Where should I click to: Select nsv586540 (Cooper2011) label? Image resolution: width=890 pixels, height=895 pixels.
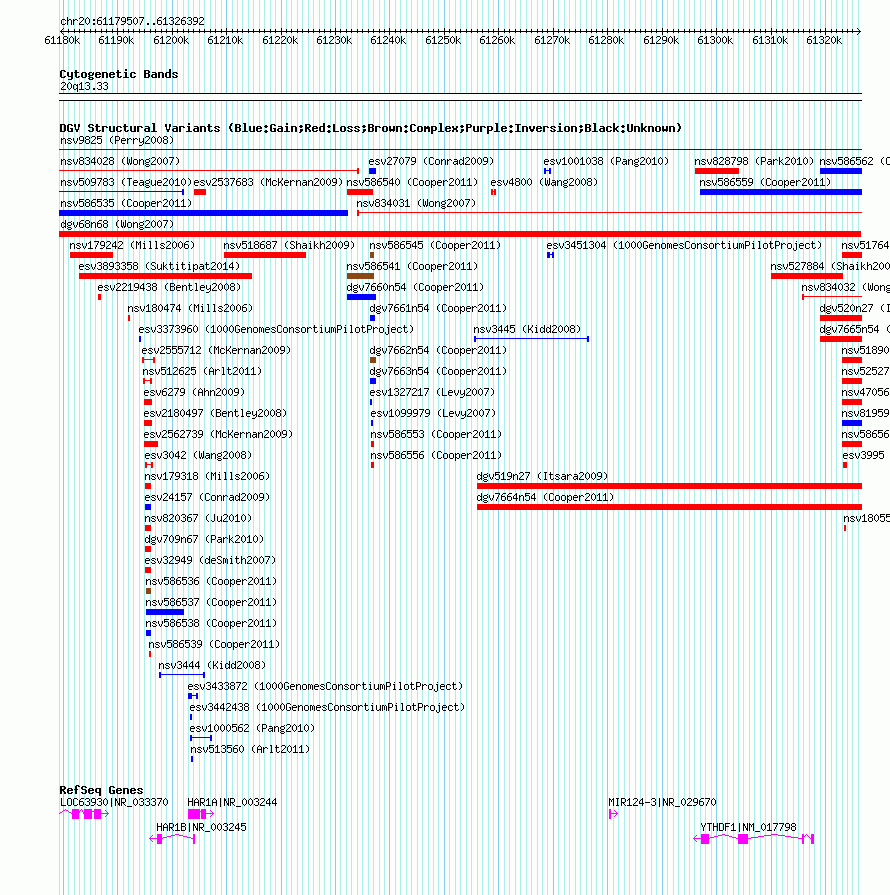(412, 183)
